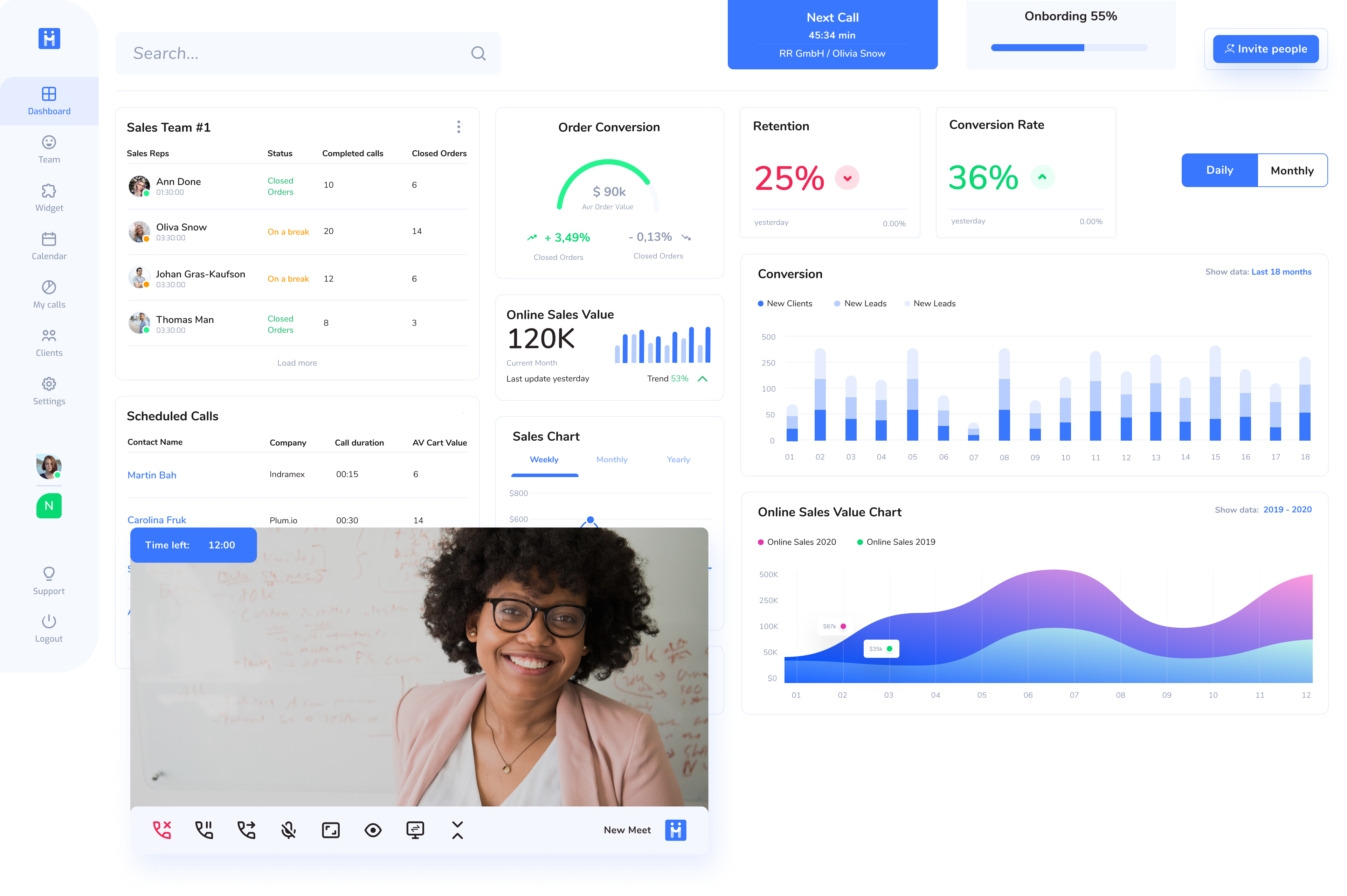Click the user profile avatar in sidebar
The image size is (1347, 896).
point(49,466)
